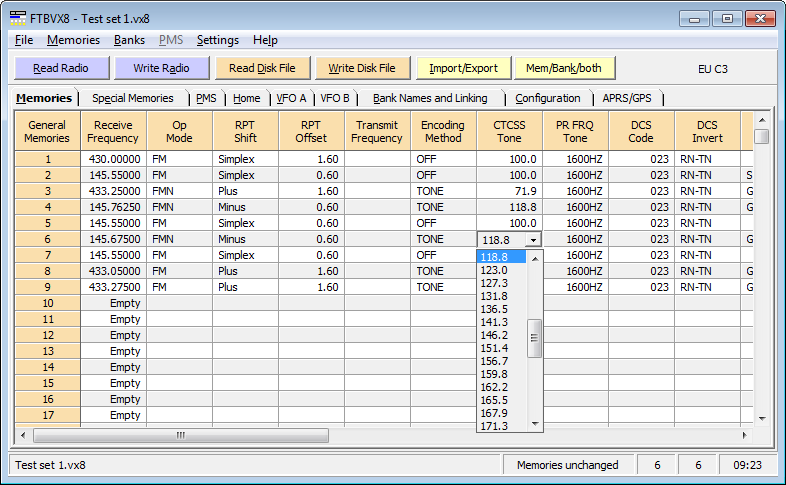Screen dimensions: 786x485
Task: Select 146.2 in the tone dropdown list
Action: pos(501,335)
